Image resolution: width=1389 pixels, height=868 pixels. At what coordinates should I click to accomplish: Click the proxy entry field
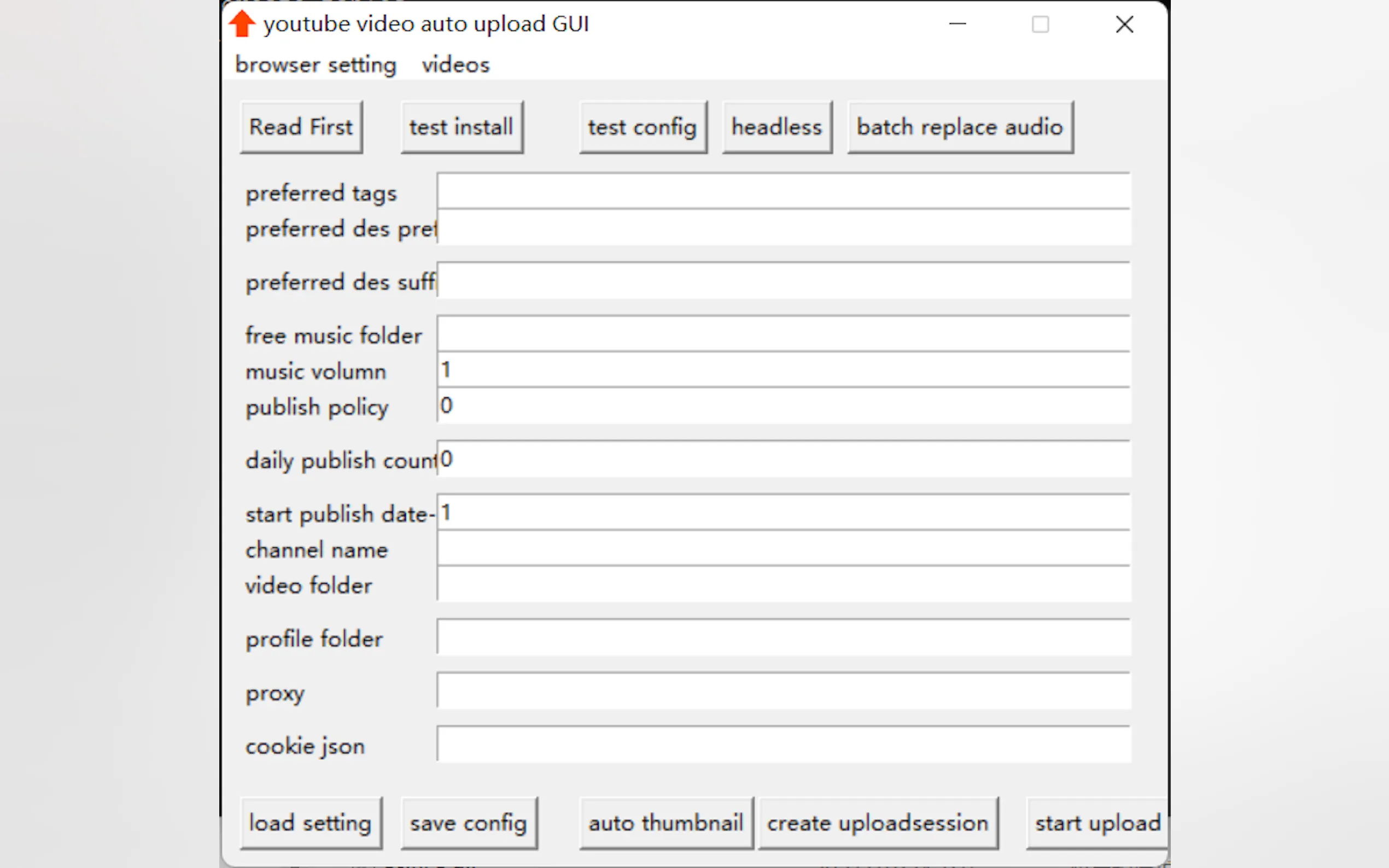click(783, 690)
